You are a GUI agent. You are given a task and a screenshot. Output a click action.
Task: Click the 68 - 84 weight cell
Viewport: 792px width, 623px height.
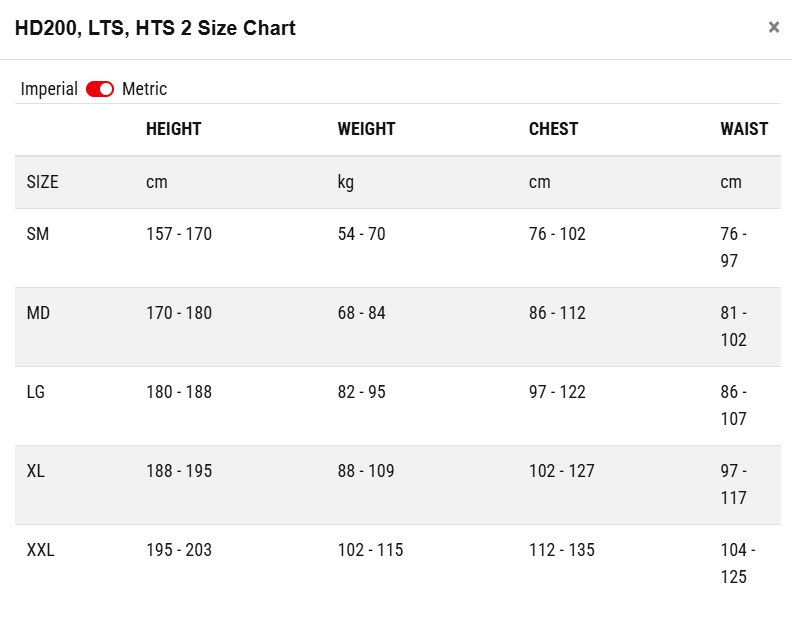(362, 313)
